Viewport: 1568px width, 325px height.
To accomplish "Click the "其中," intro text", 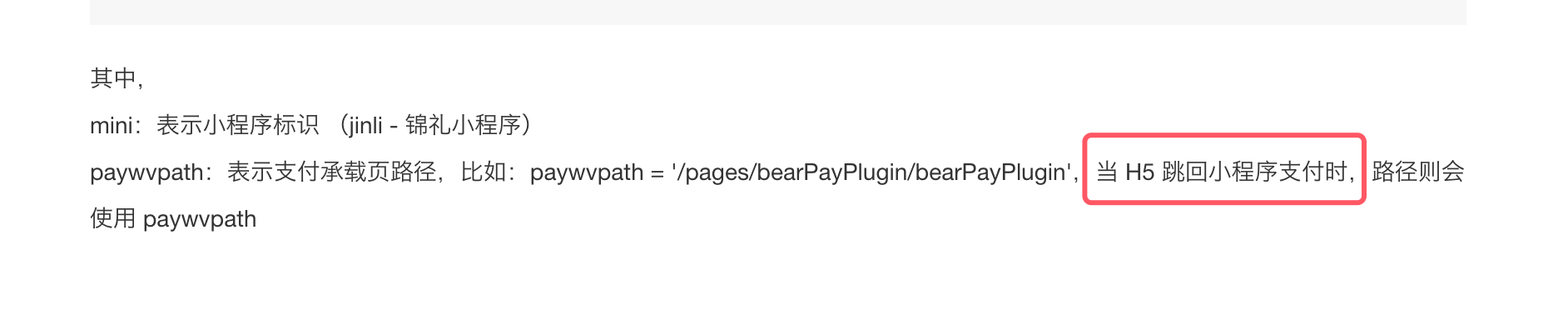I will coord(117,78).
